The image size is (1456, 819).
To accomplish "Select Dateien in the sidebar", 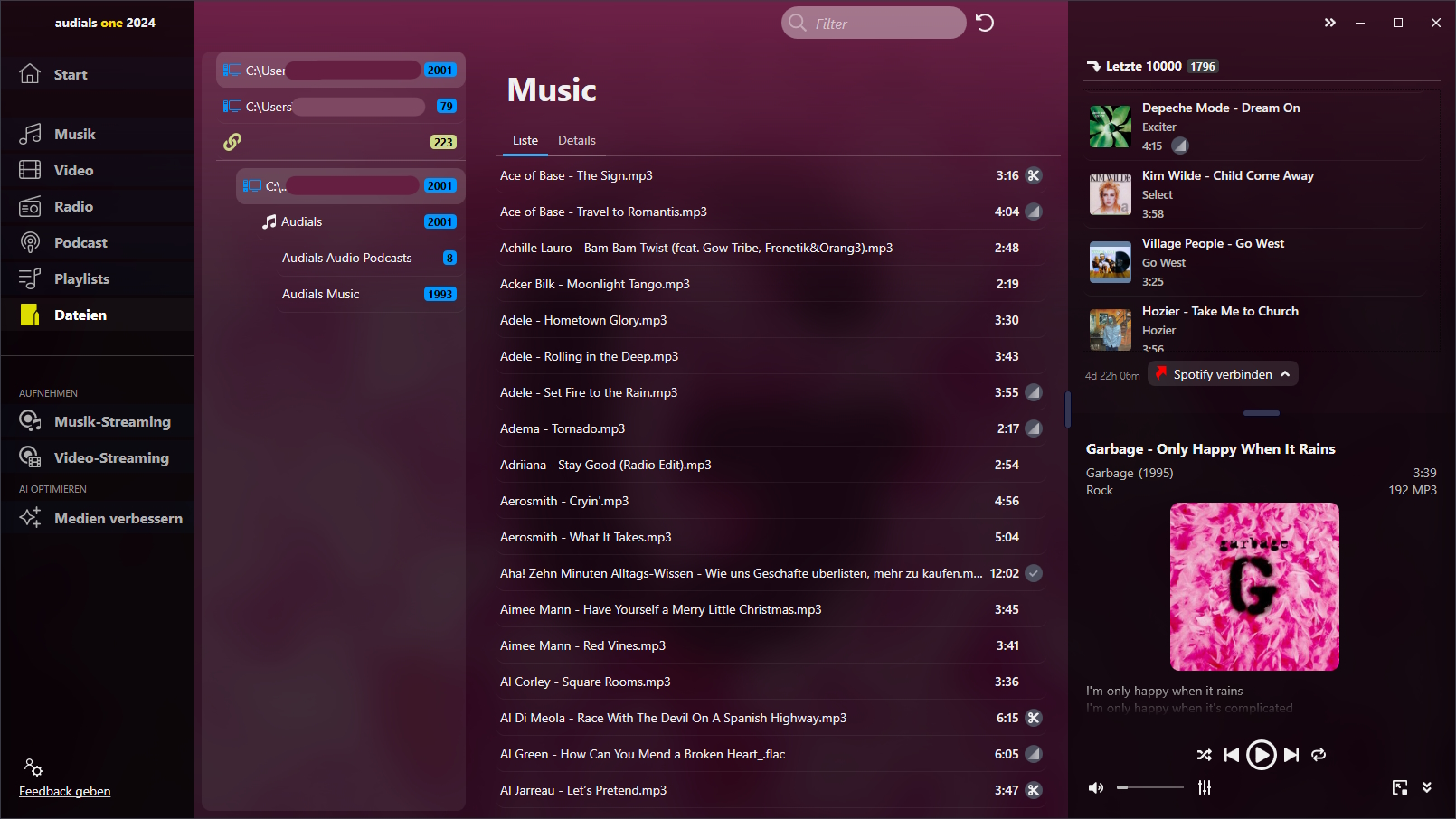I will tap(98, 315).
